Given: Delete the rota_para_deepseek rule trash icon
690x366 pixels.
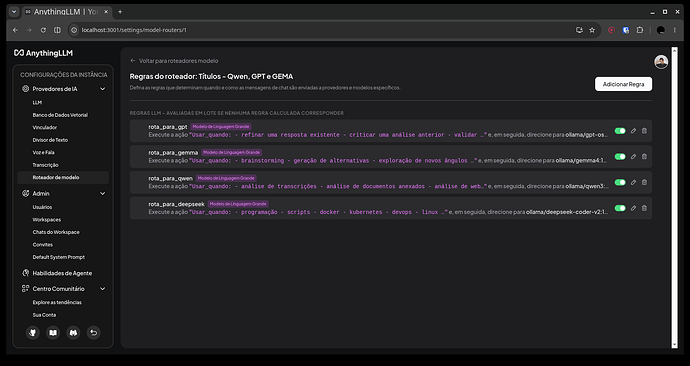Looking at the screenshot, I should pyautogui.click(x=644, y=208).
